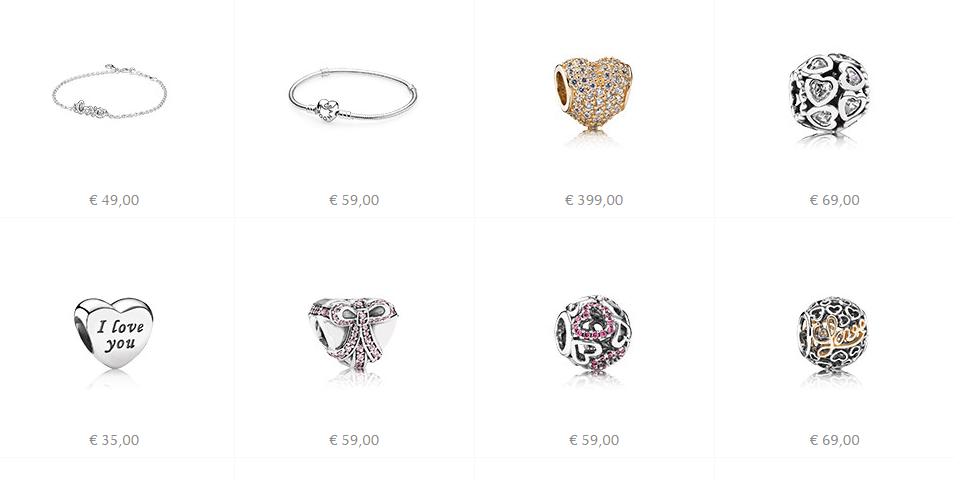Viewport: 962px width, 480px height.
Task: Open the openwork charm with pink stone hearts
Action: tap(593, 333)
